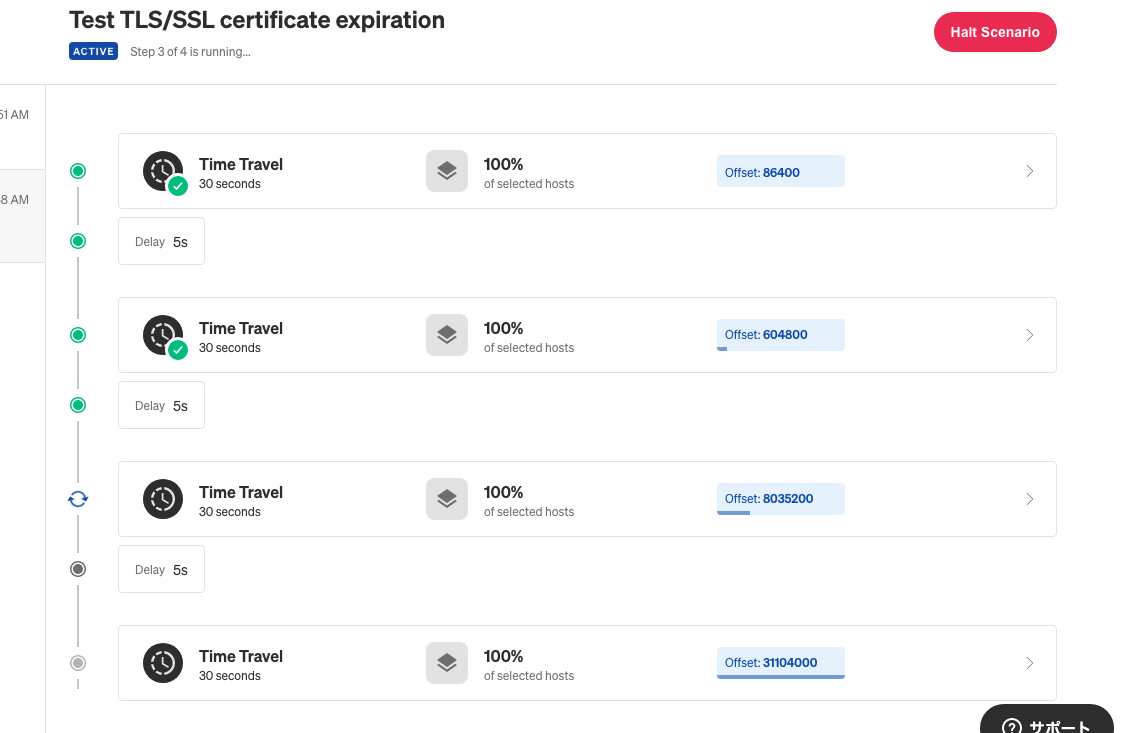1128x733 pixels.
Task: Click the running spinner marker on timeline
Action: (78, 499)
